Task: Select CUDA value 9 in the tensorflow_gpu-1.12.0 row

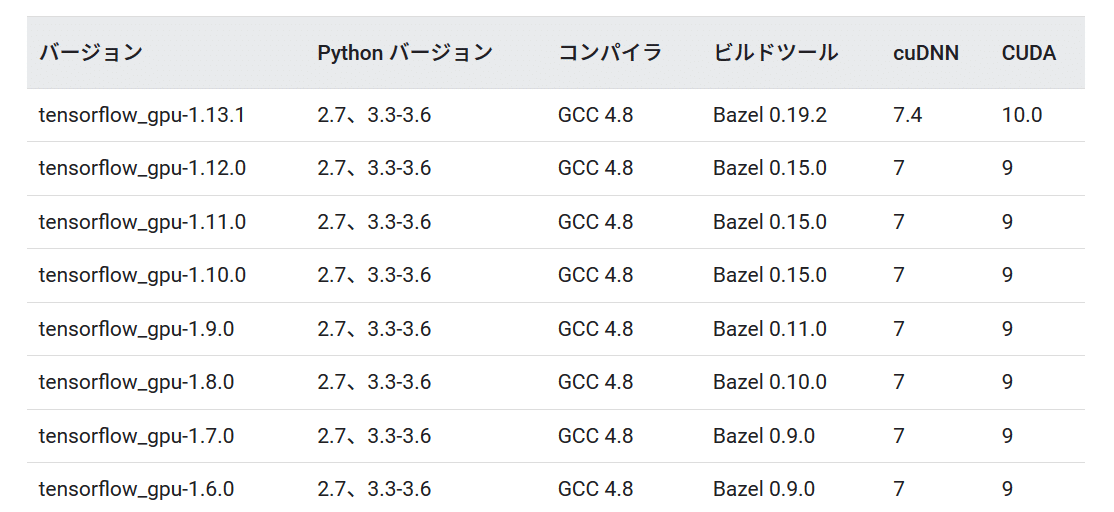Action: click(x=1007, y=168)
